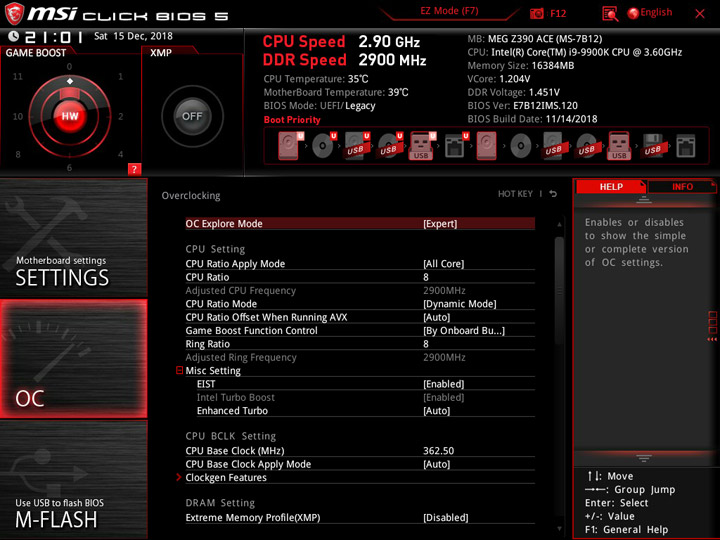Take a screenshot with the F12 camera icon
Screen dimensions: 720x540
537,13
